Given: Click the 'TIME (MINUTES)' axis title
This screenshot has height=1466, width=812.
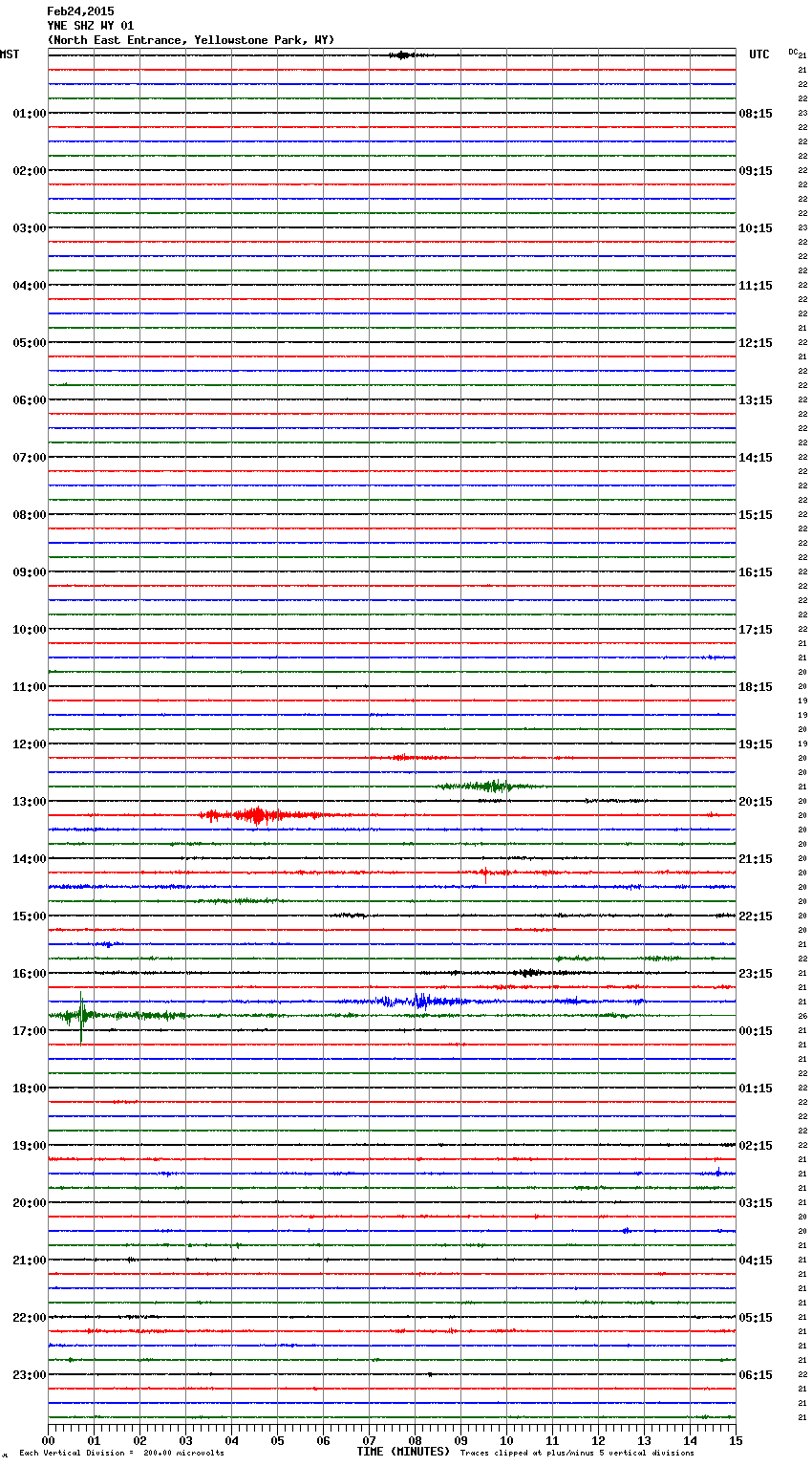Looking at the screenshot, I should click(x=403, y=1452).
